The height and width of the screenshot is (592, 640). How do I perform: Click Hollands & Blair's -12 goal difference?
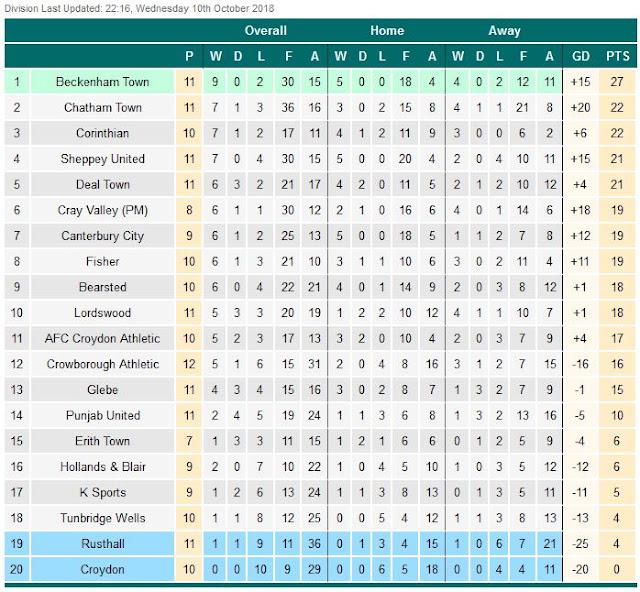tap(580, 467)
